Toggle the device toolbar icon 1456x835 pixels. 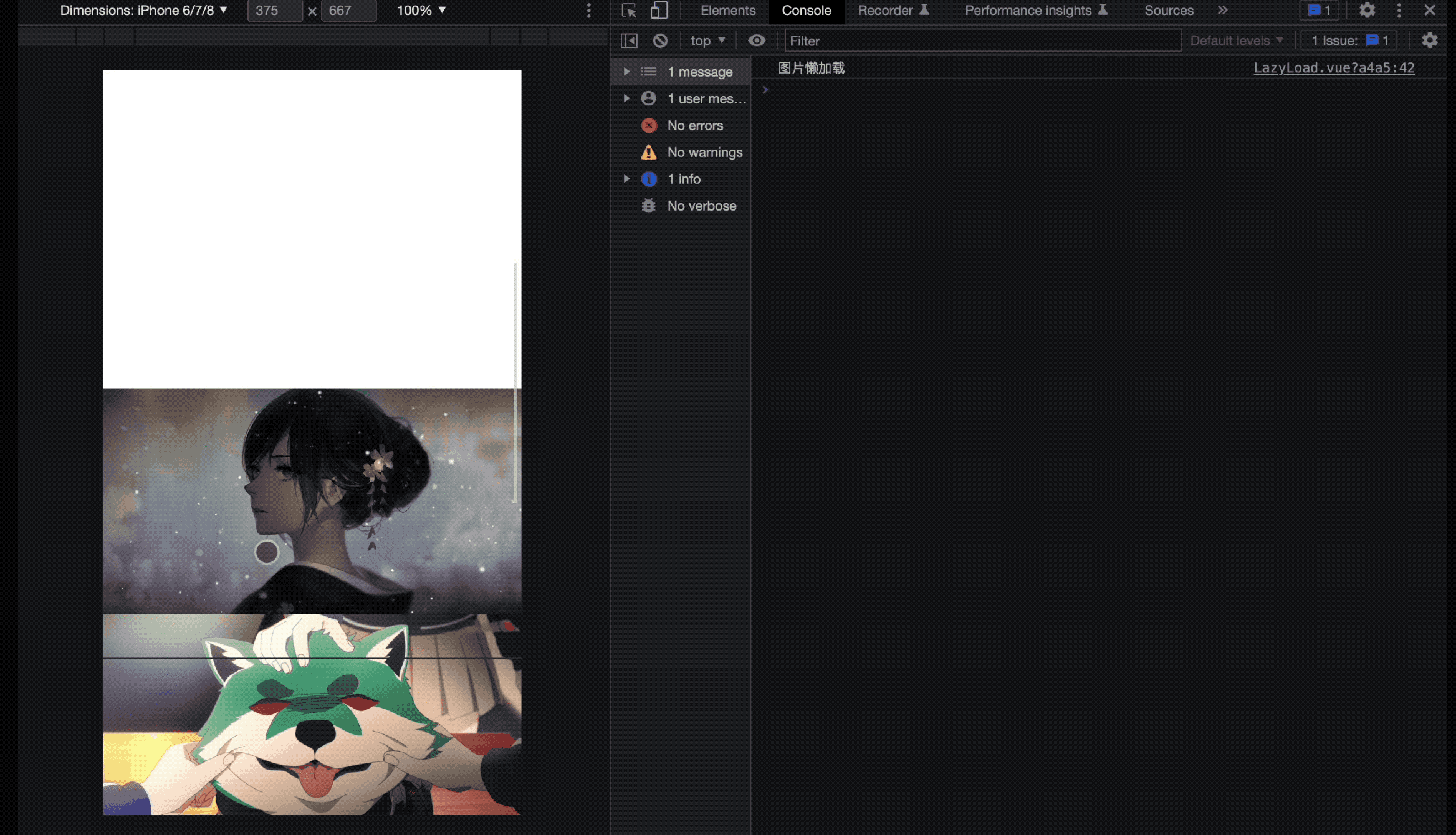tap(659, 11)
